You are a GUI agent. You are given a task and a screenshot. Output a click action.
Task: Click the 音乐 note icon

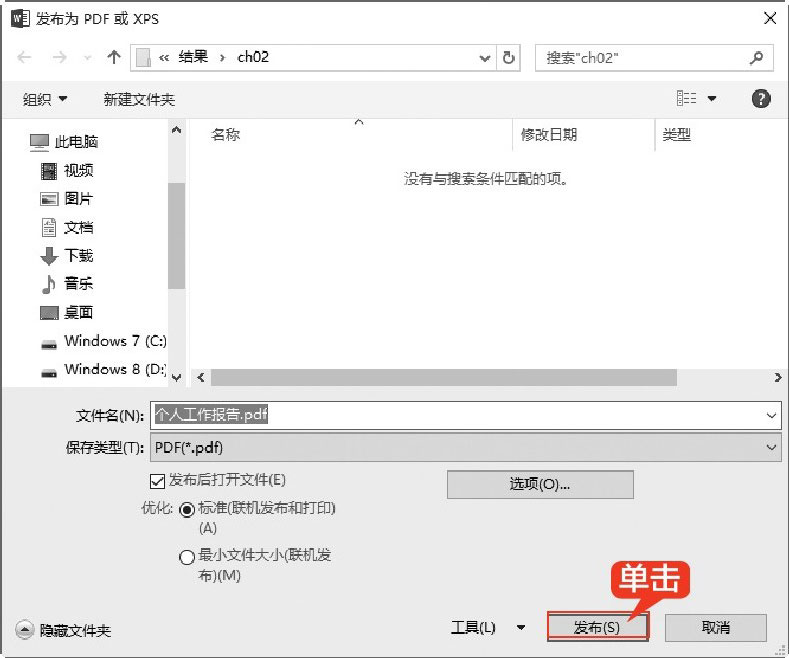click(x=48, y=284)
